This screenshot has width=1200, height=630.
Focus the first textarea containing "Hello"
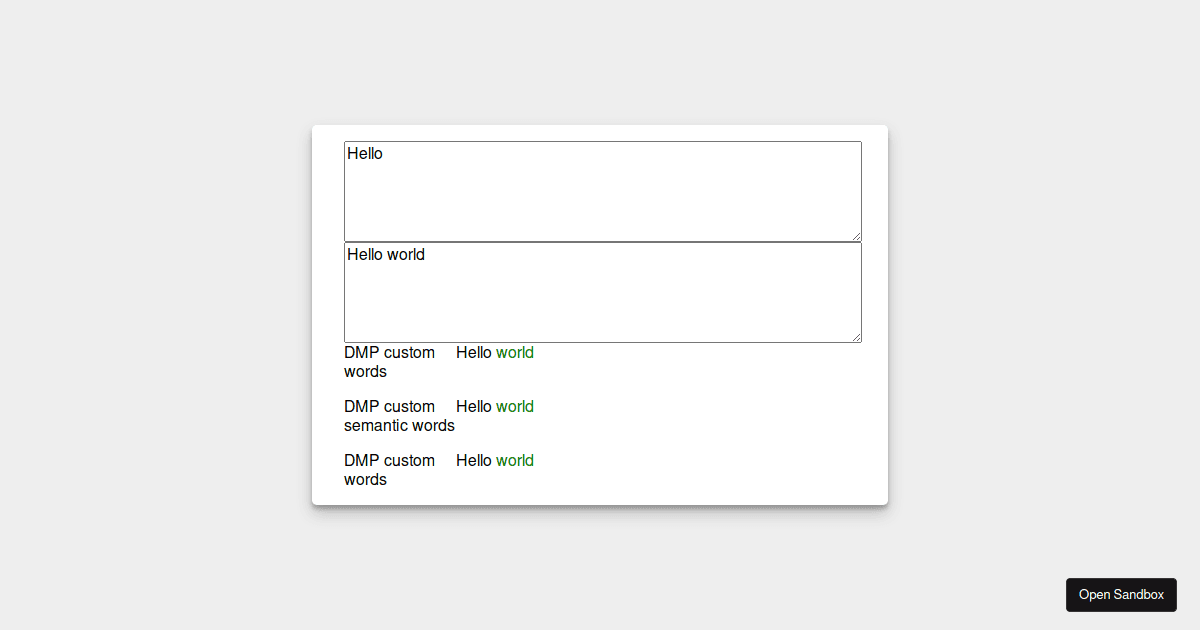[603, 191]
